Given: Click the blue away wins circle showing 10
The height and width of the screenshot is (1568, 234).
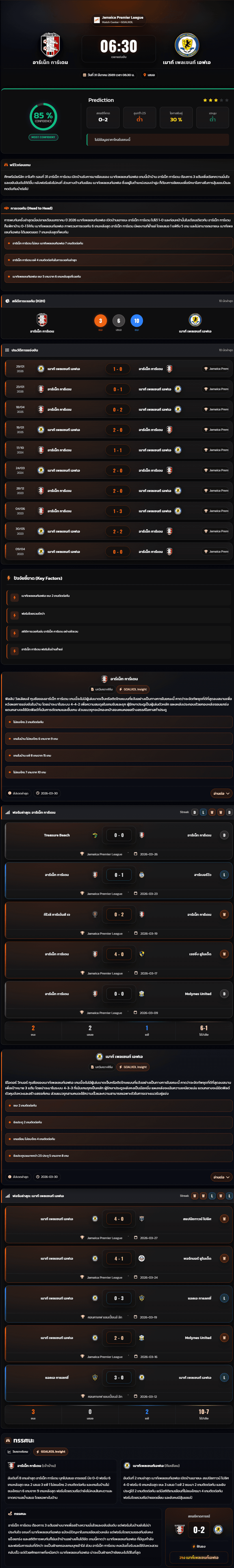Looking at the screenshot, I should (x=136, y=321).
